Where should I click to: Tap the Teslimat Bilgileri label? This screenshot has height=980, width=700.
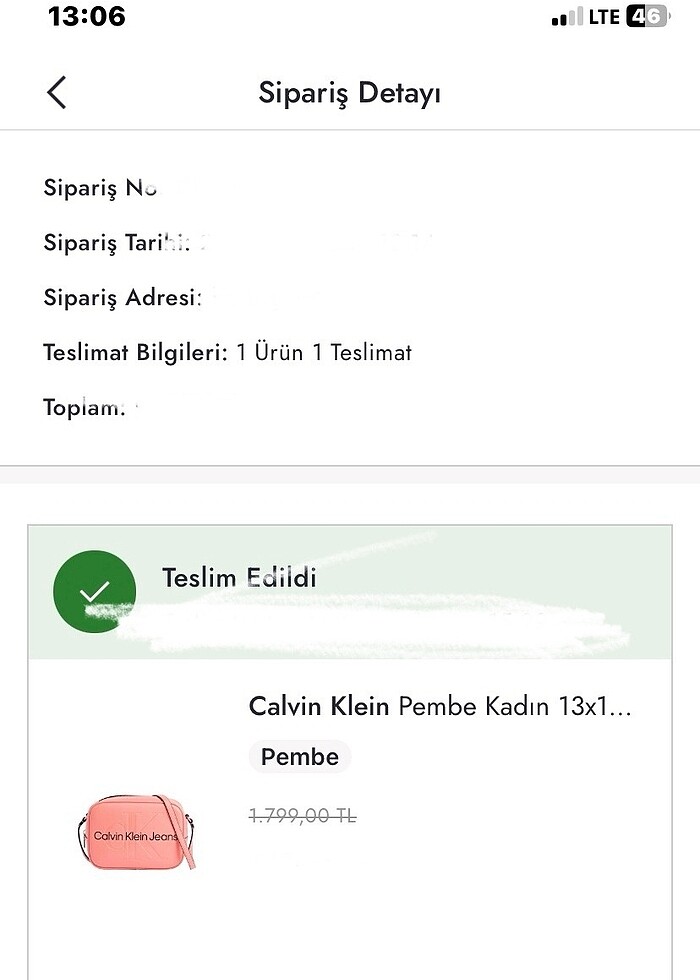(x=135, y=352)
